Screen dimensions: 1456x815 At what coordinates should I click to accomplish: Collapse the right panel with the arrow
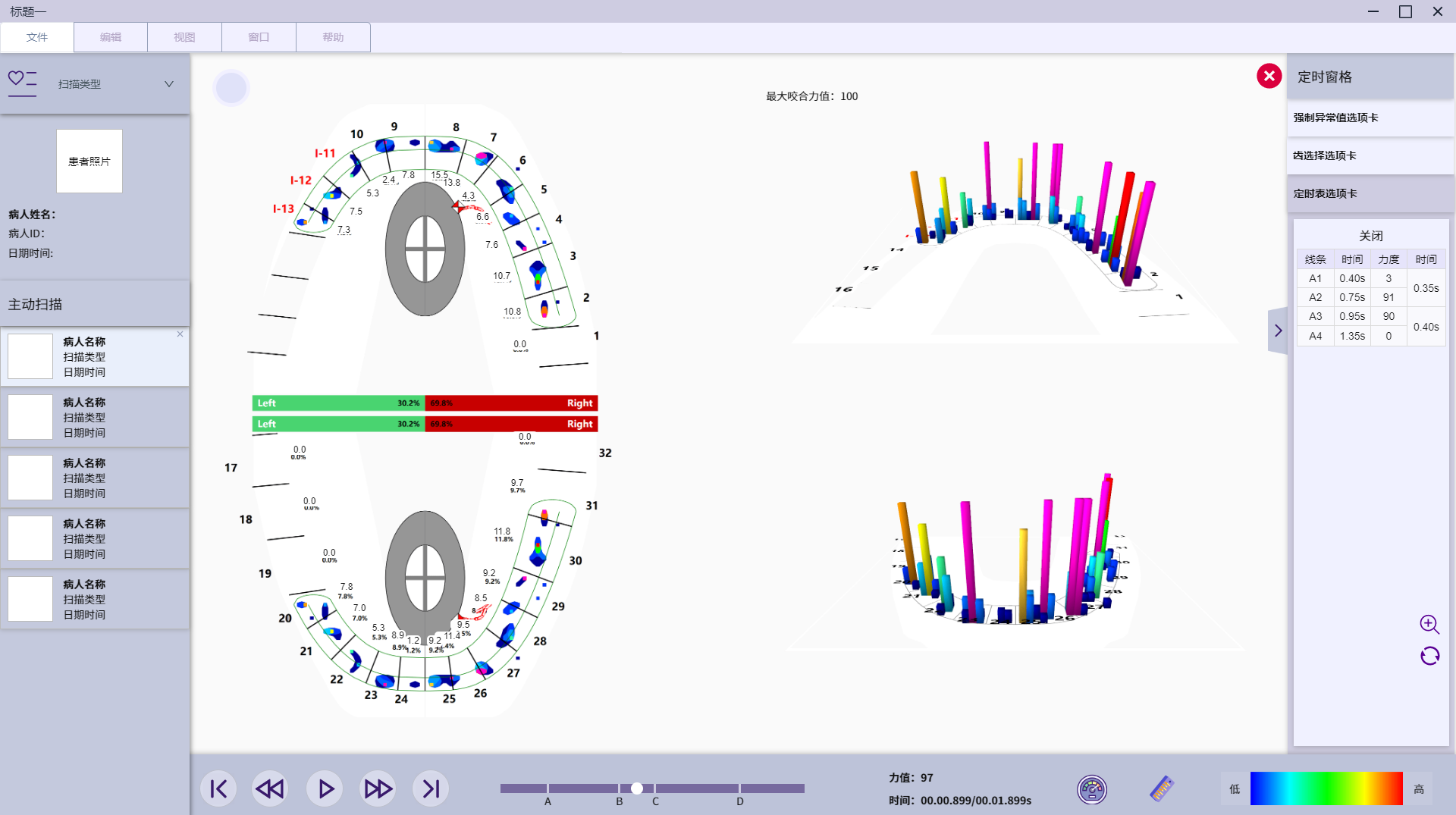1278,331
